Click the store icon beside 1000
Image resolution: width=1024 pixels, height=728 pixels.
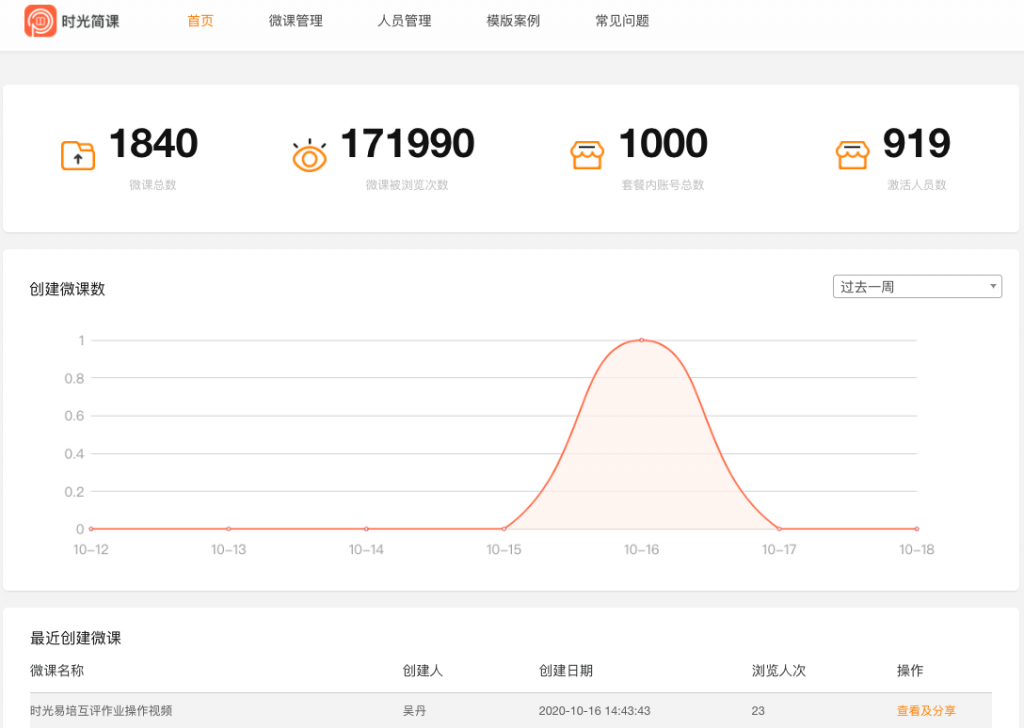click(587, 155)
